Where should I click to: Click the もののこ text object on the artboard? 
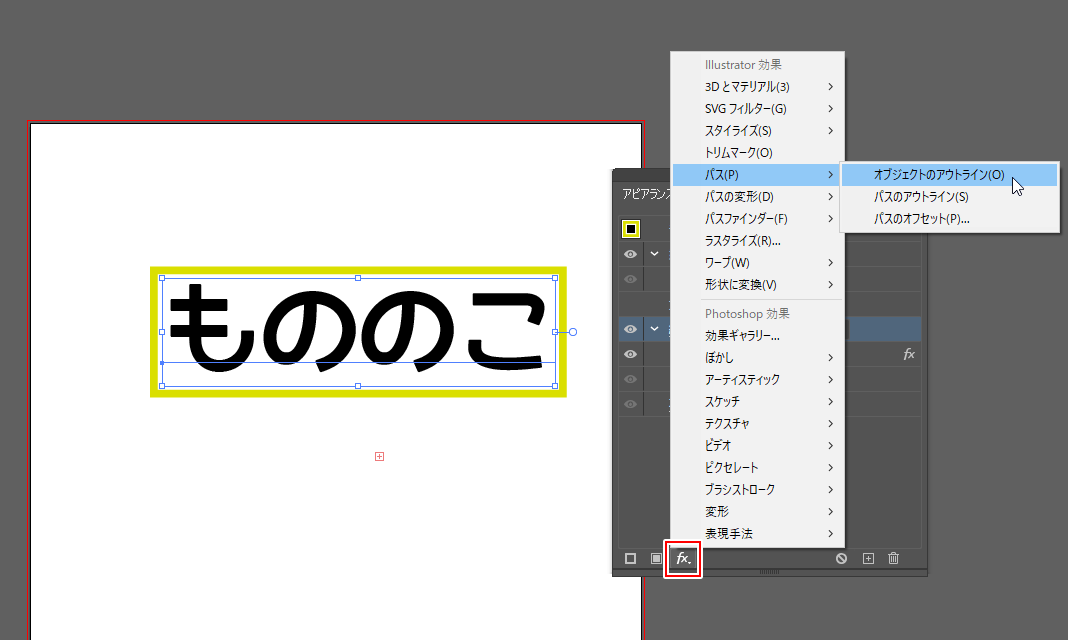(x=358, y=330)
